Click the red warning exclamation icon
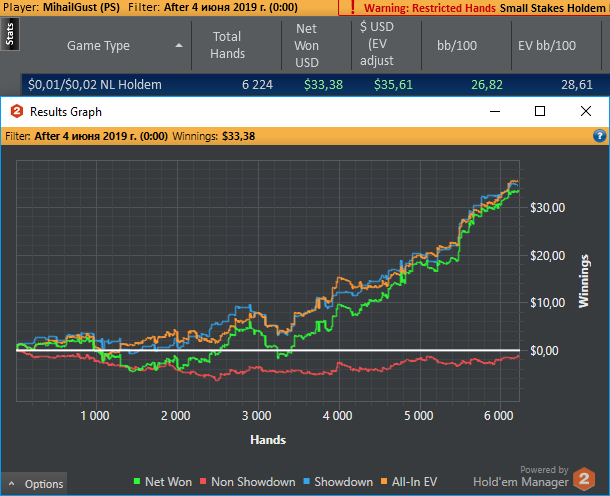The height and width of the screenshot is (496, 610). [352, 7]
